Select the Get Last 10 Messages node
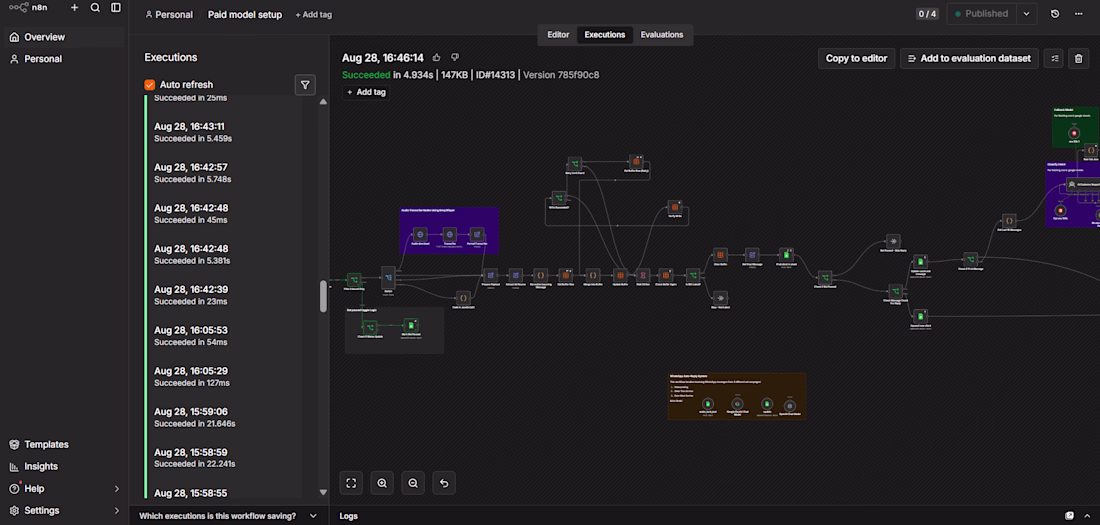 tap(1009, 221)
